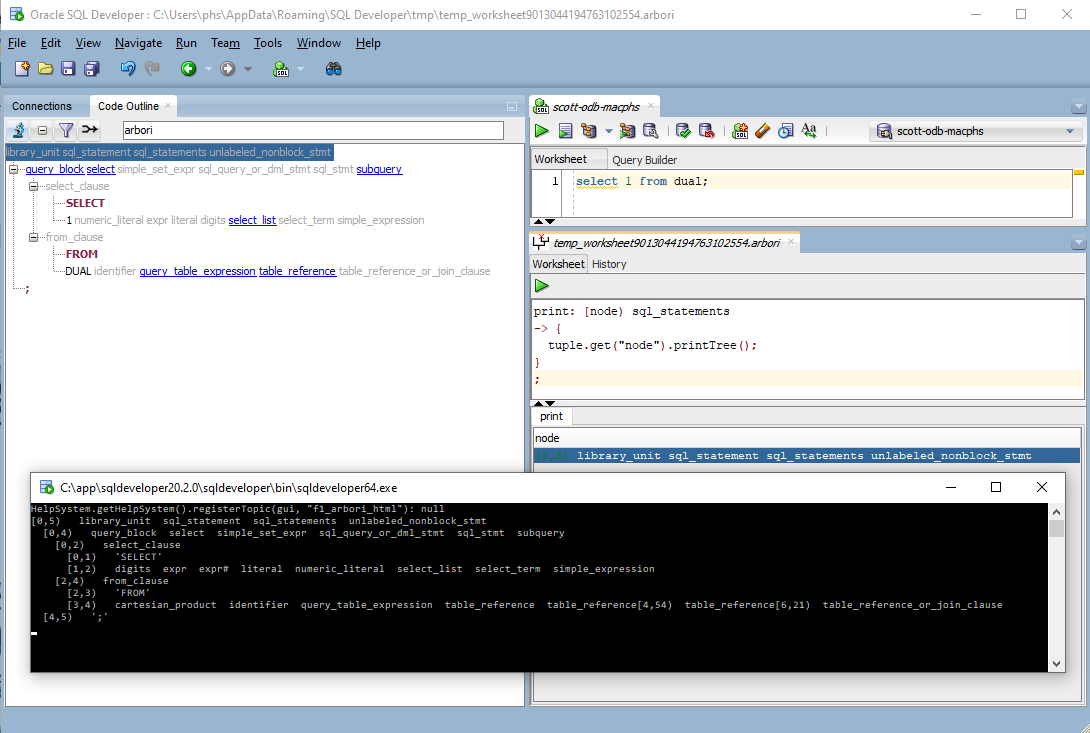This screenshot has width=1090, height=733.
Task: Click the funnel filter icon in Code Outline
Action: [66, 130]
